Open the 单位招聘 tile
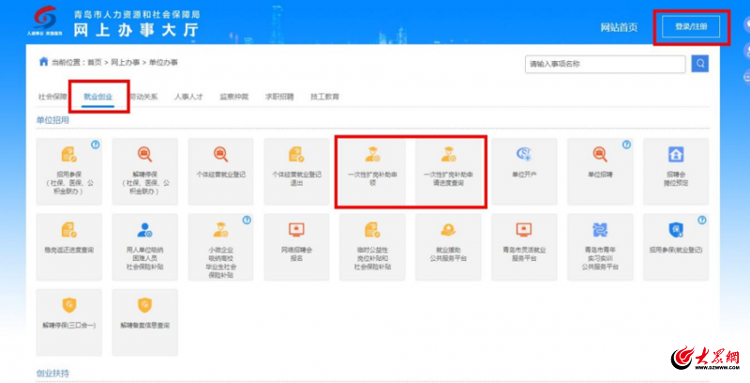750x383 pixels. pyautogui.click(x=600, y=172)
